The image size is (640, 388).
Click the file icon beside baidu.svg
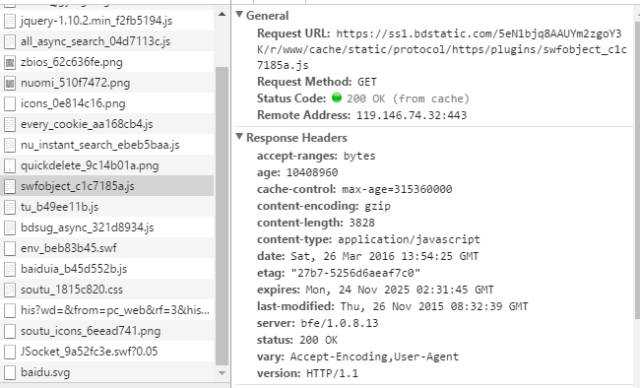point(10,372)
